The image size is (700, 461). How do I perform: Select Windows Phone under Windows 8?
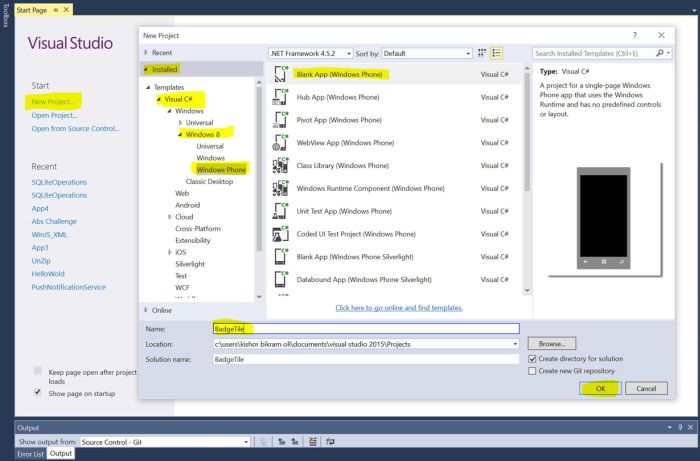[221, 170]
